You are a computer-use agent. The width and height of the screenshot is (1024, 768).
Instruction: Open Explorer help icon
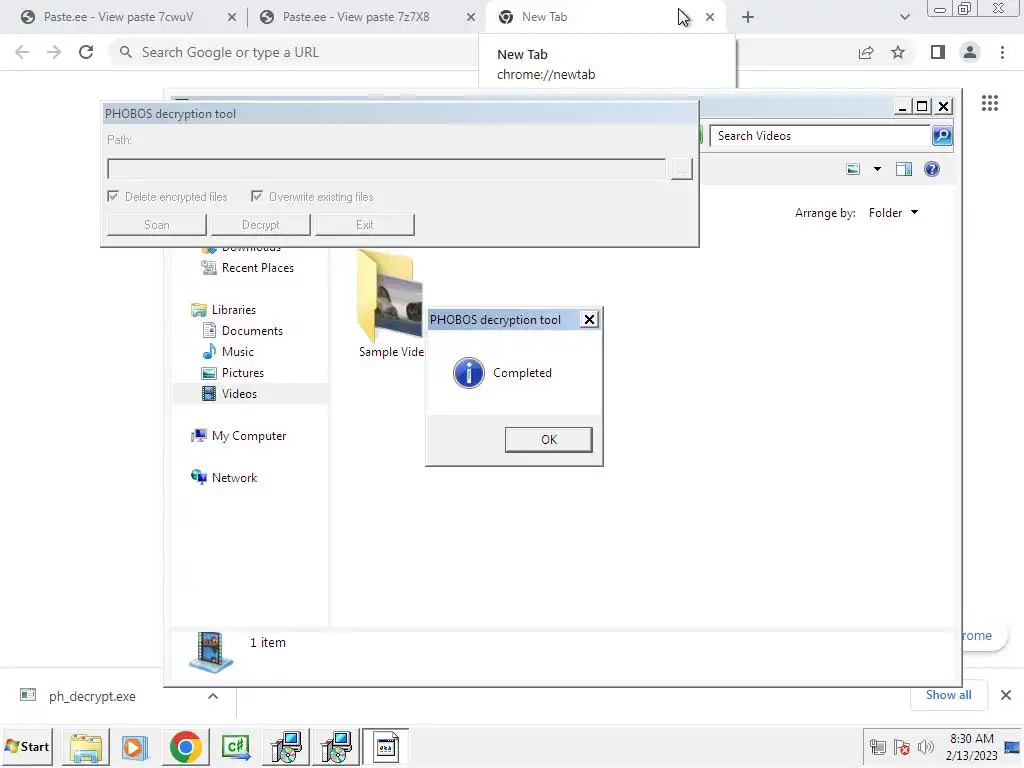pos(932,169)
